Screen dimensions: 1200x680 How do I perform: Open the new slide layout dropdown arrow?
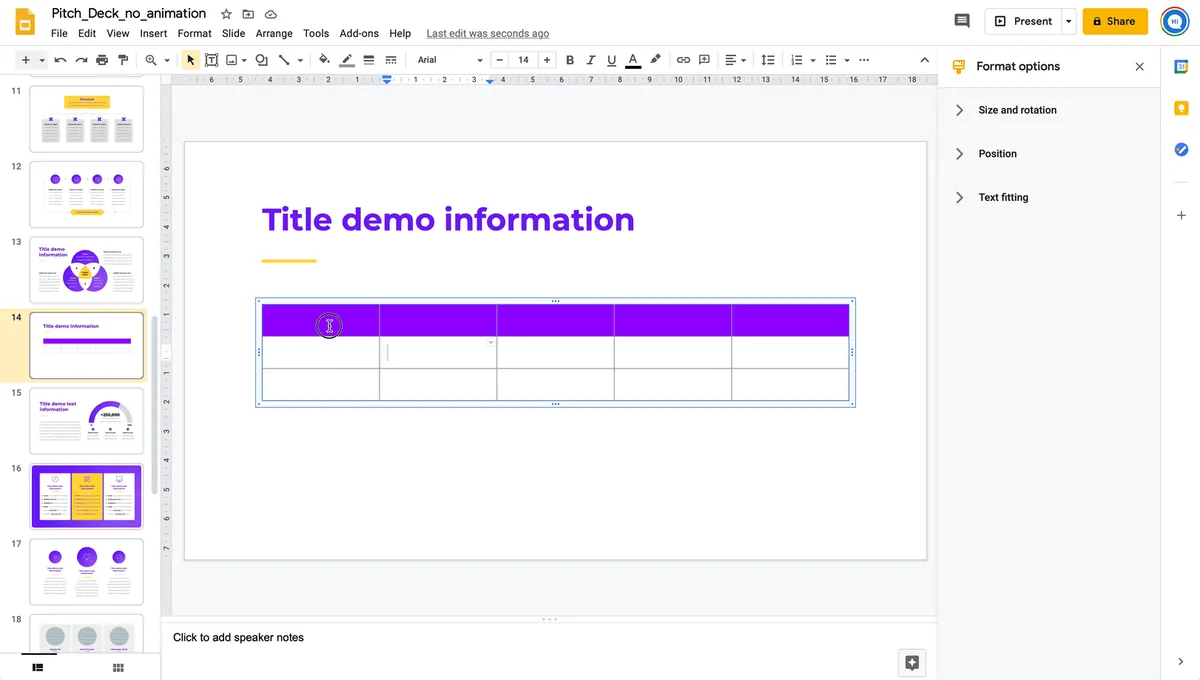(x=42, y=60)
